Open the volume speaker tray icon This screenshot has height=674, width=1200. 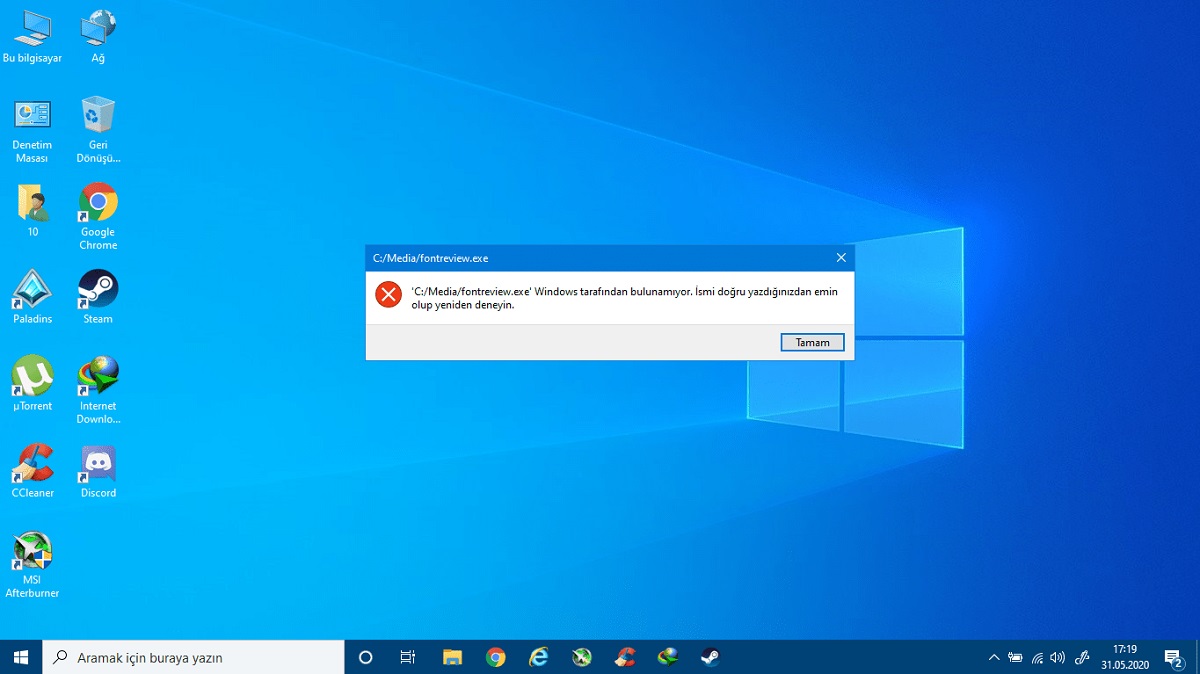tap(1058, 657)
